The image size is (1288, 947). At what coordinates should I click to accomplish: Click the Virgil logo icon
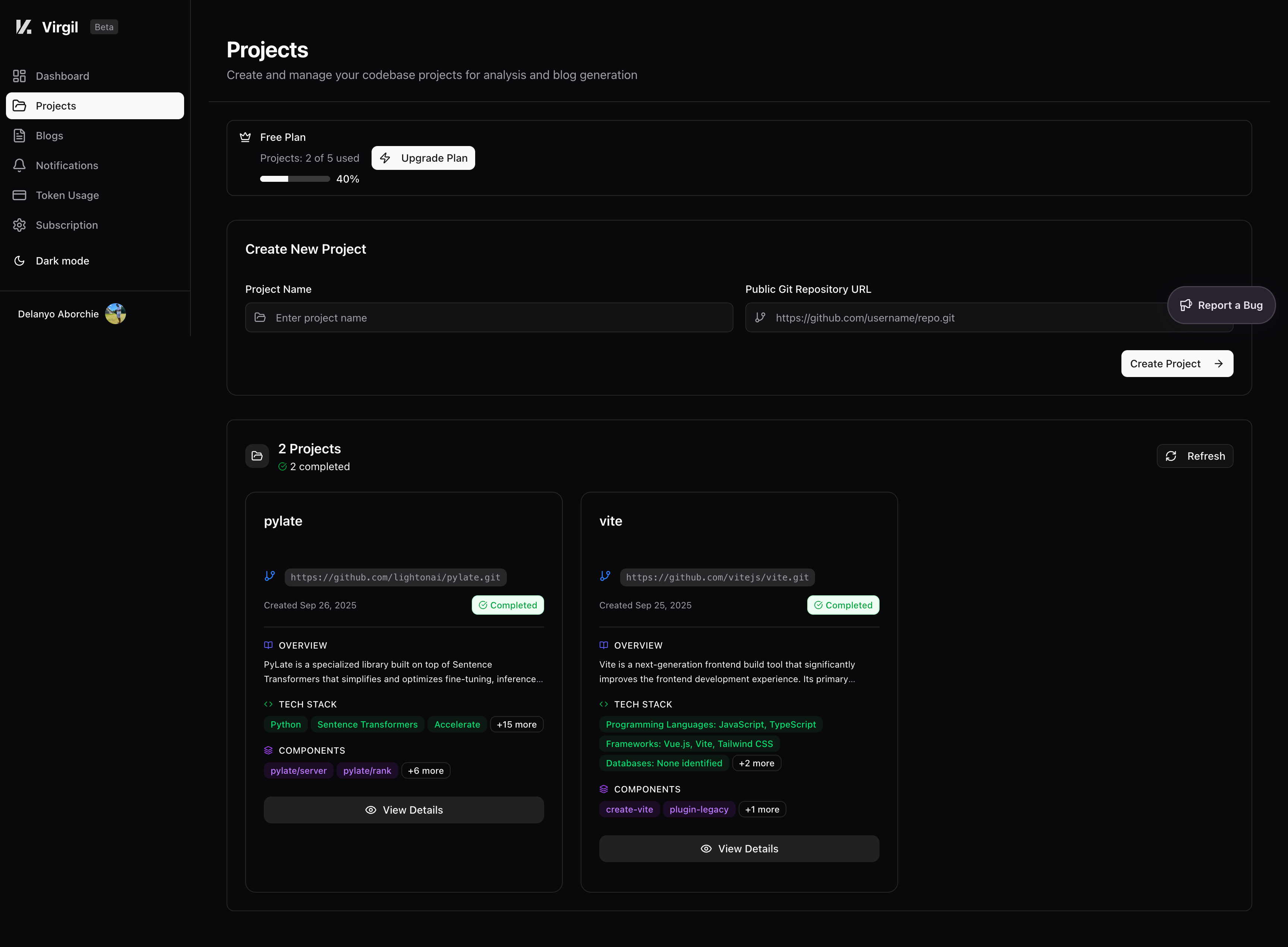click(23, 27)
